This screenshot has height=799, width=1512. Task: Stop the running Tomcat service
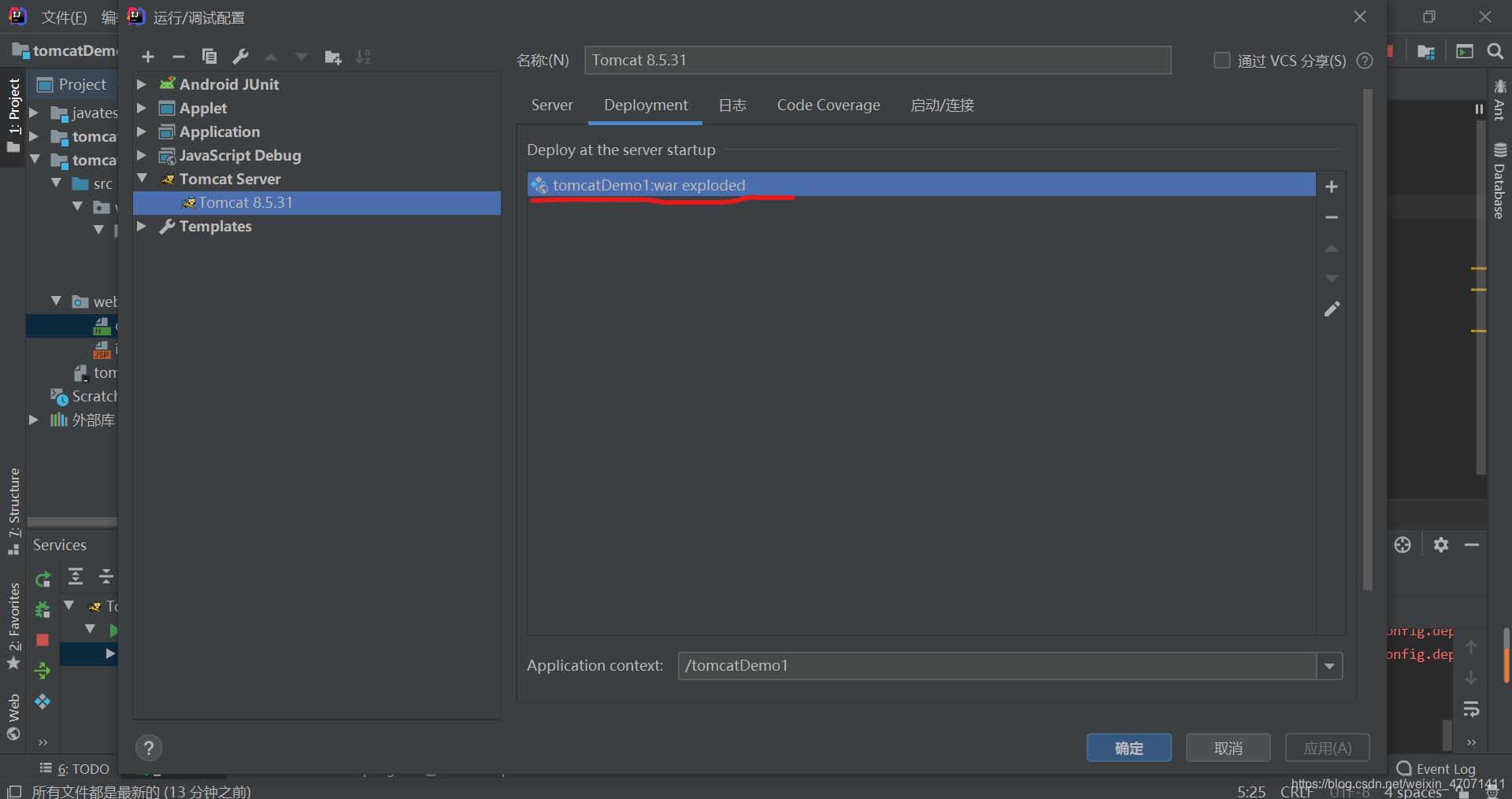coord(43,640)
